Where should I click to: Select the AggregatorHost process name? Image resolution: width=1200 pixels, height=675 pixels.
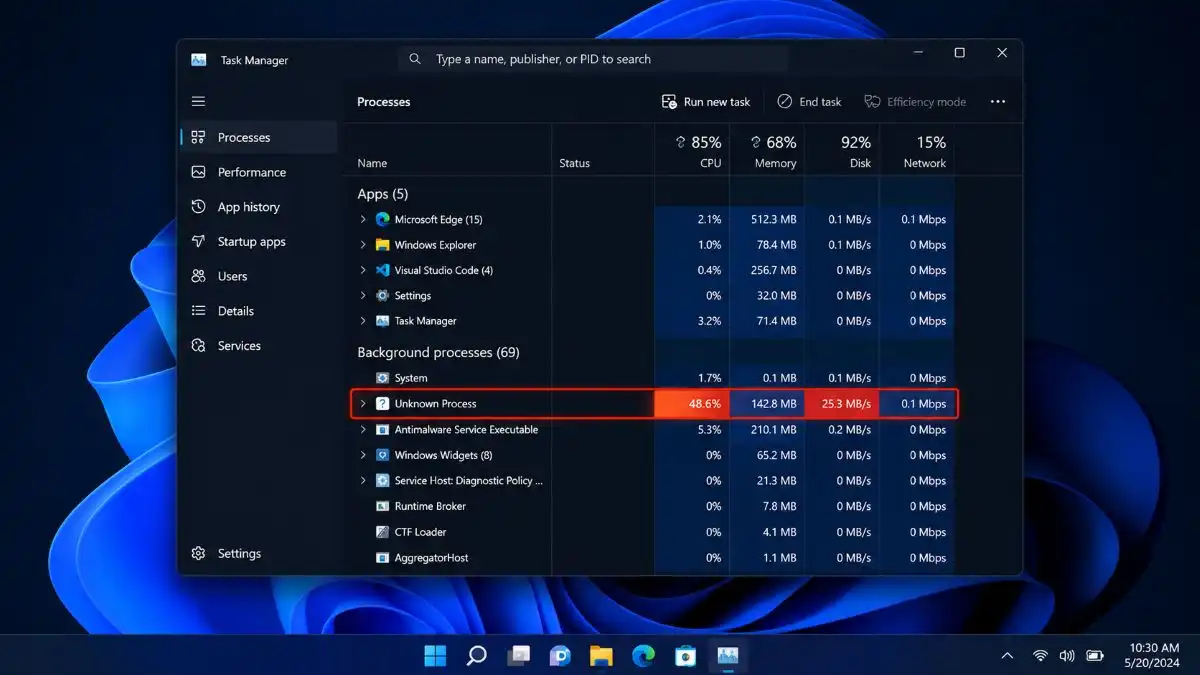[431, 558]
